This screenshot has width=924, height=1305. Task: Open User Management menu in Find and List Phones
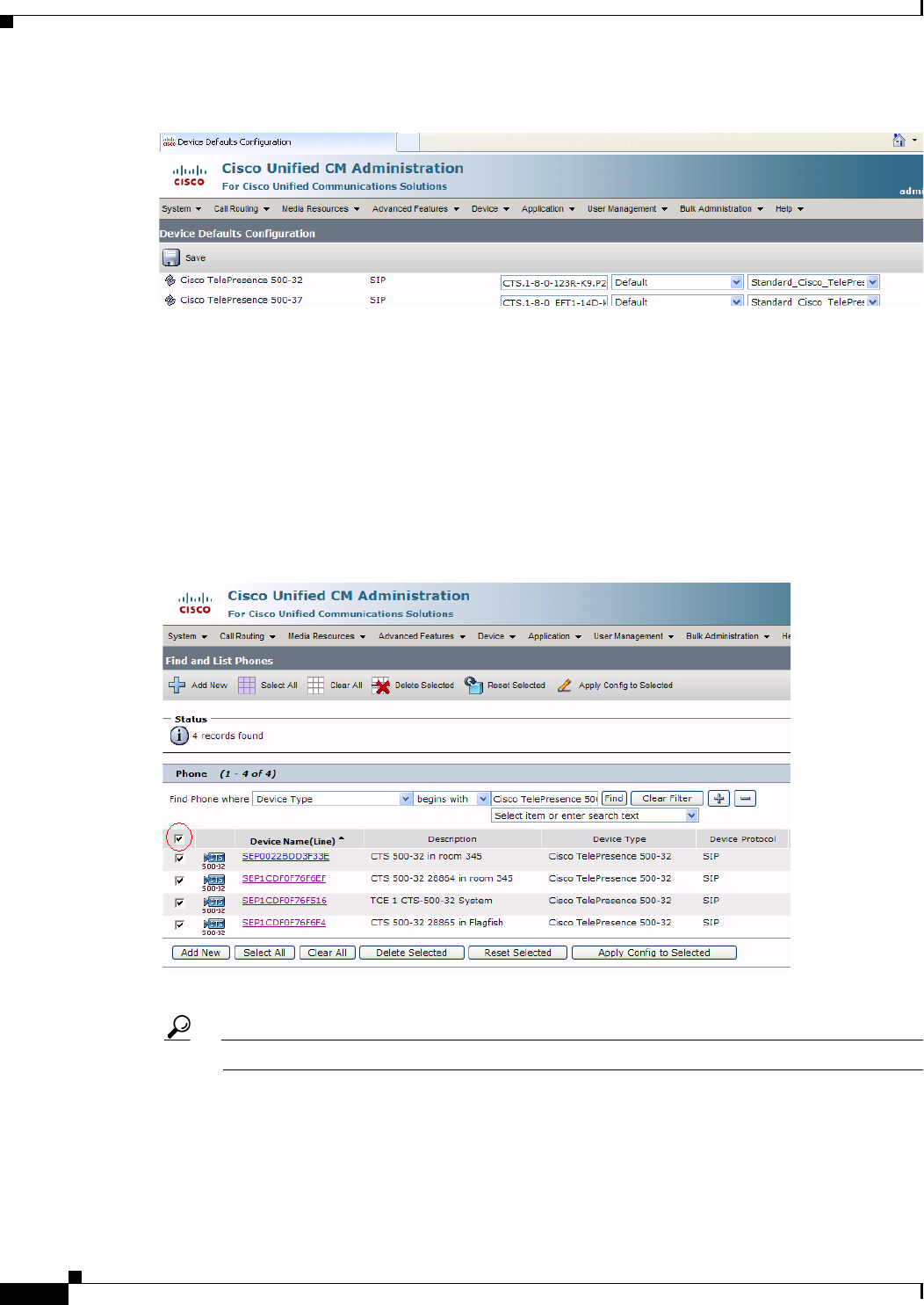[633, 636]
